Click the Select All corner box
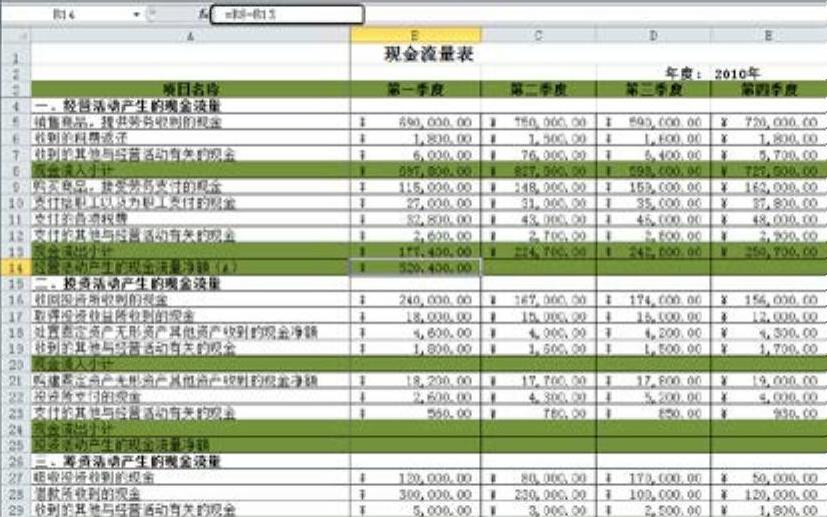Screen dimensions: 827x517 pos(16,35)
